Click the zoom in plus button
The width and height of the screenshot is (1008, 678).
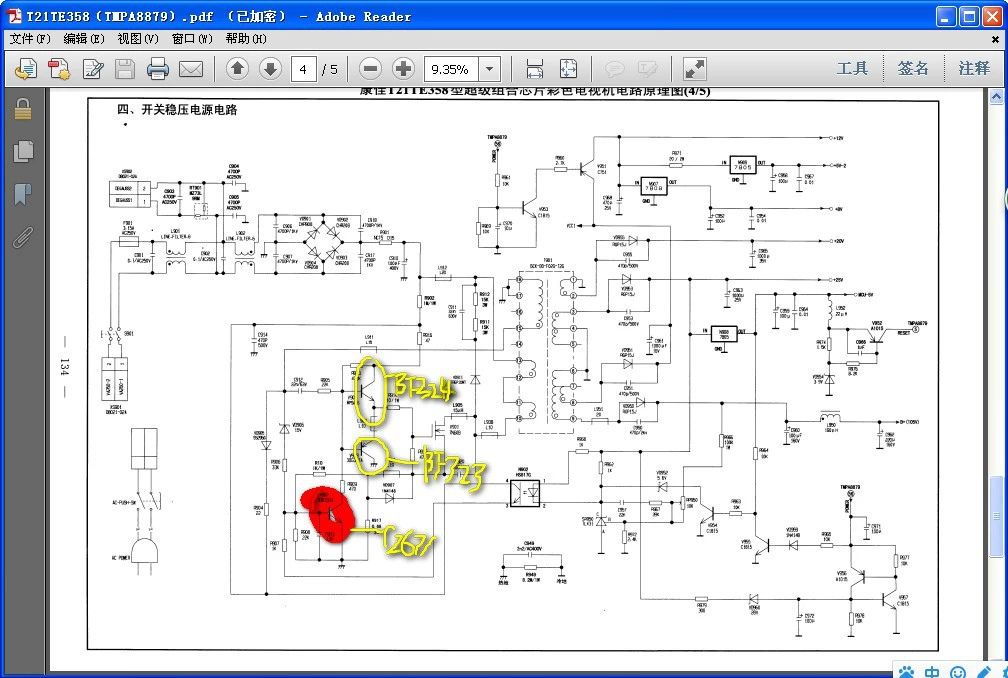pyautogui.click(x=403, y=68)
